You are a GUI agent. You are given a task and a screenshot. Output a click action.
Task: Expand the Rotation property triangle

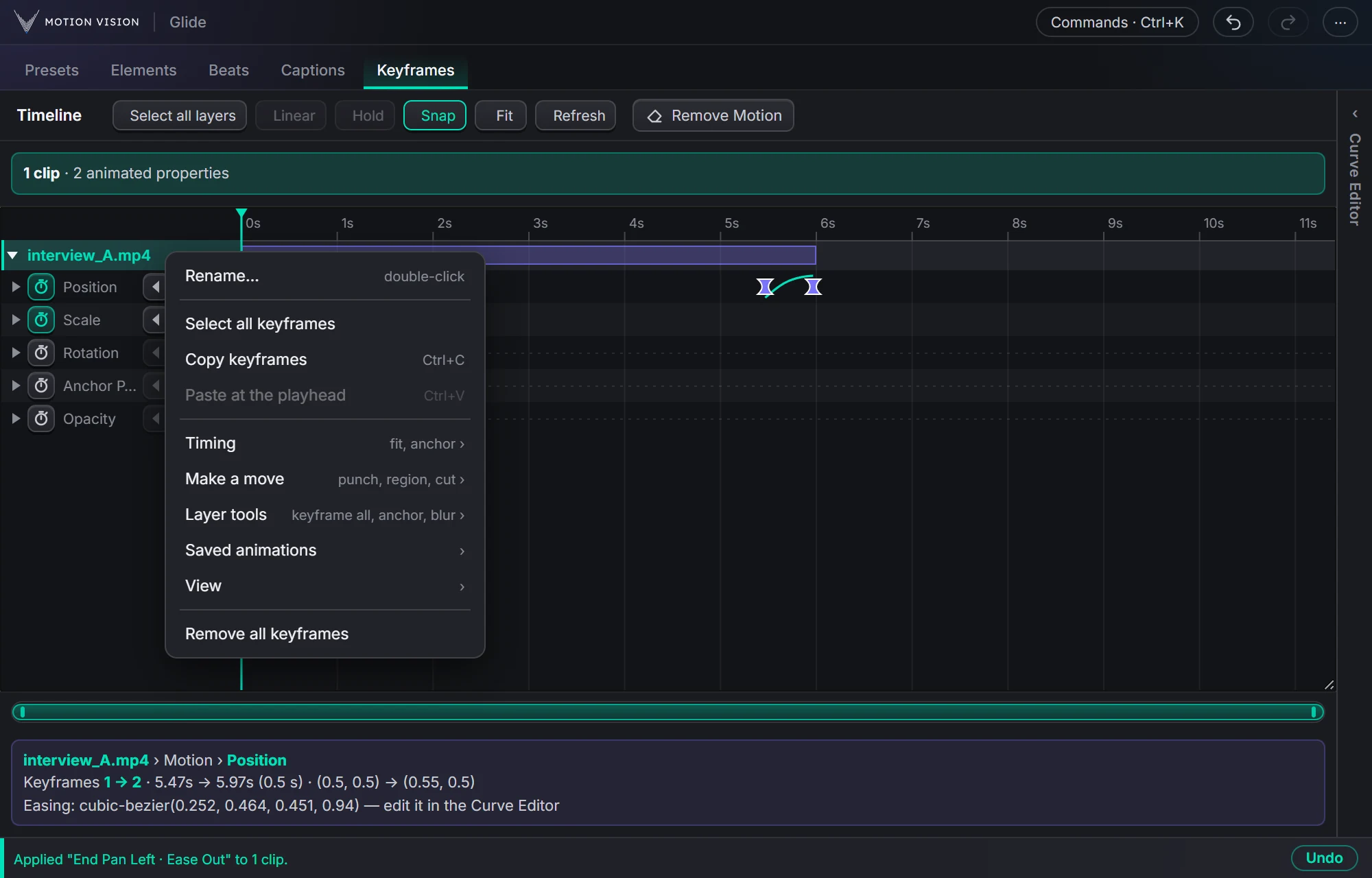(x=15, y=353)
